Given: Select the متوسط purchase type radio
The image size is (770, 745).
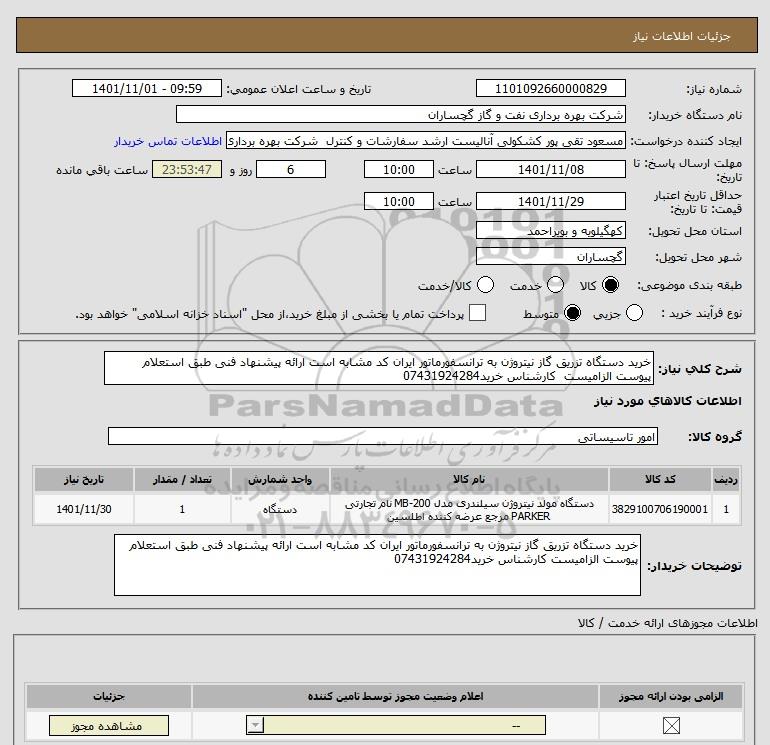Looking at the screenshot, I should tap(572, 313).
